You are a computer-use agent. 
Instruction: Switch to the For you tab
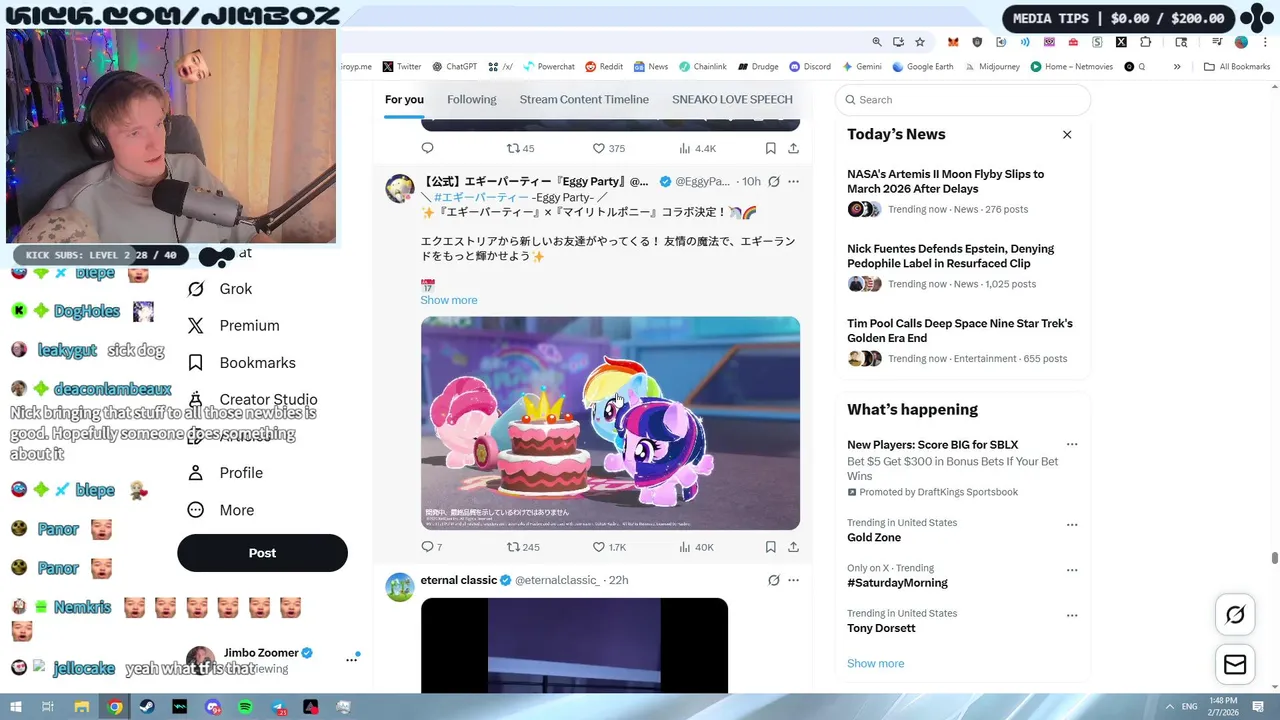coord(404,99)
